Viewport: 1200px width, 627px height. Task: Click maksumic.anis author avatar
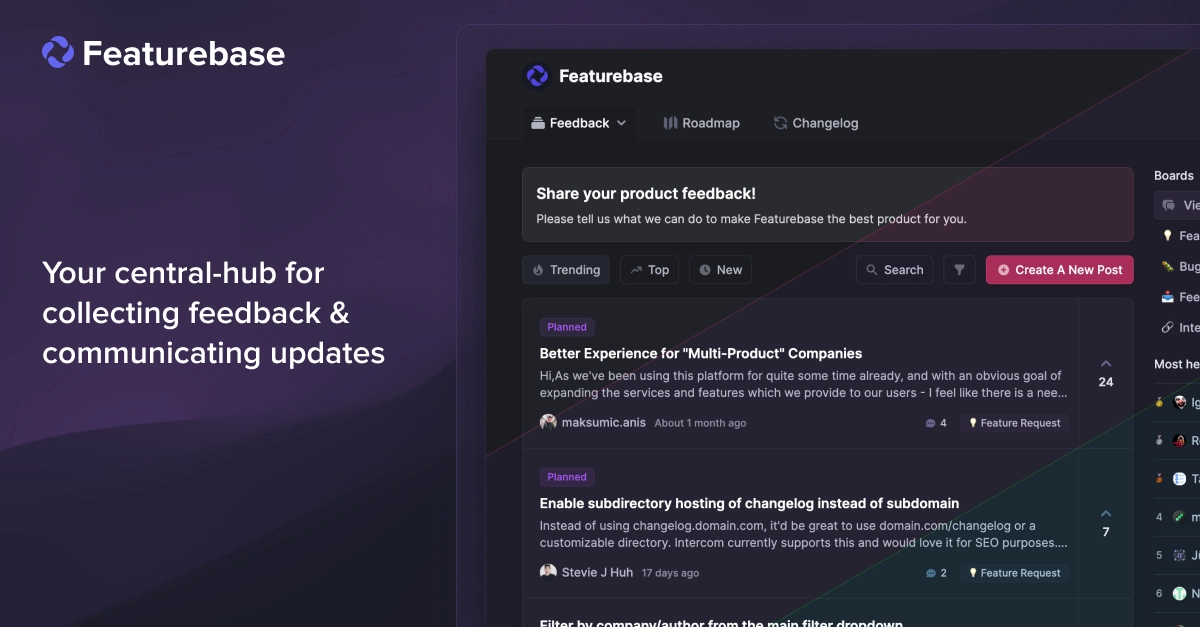[548, 422]
